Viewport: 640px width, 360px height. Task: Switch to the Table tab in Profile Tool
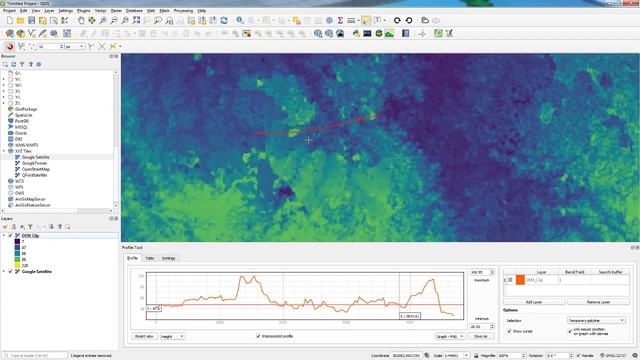pos(150,258)
